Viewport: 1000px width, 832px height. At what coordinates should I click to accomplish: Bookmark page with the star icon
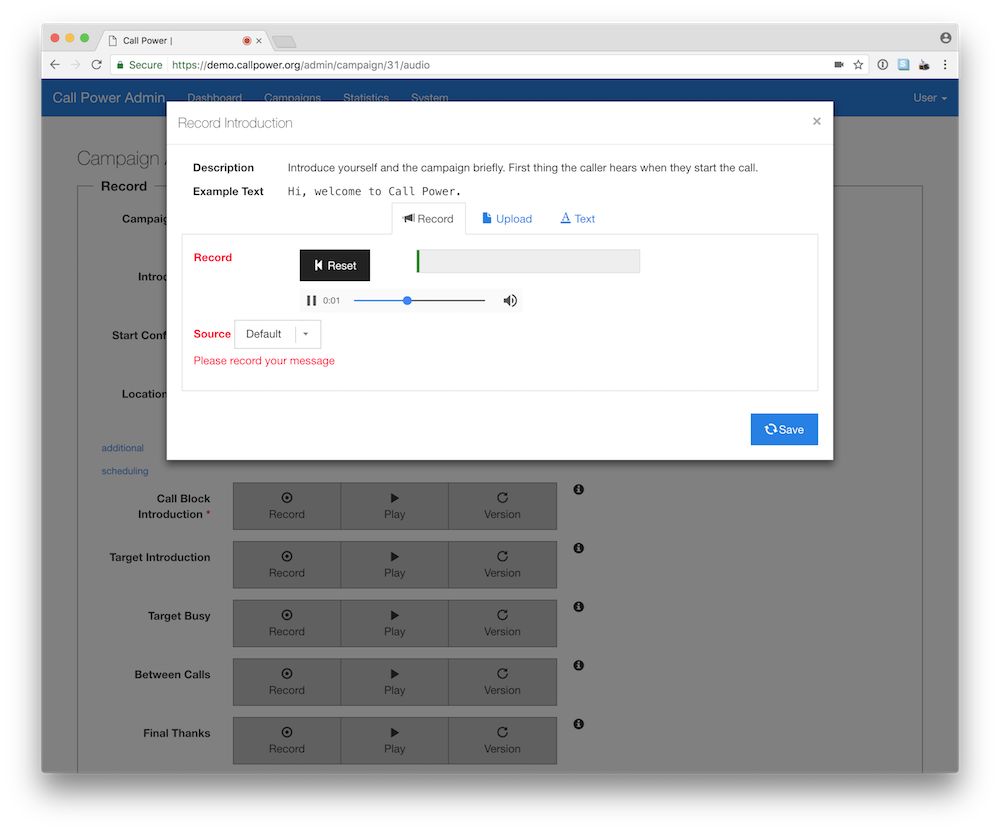coord(858,65)
